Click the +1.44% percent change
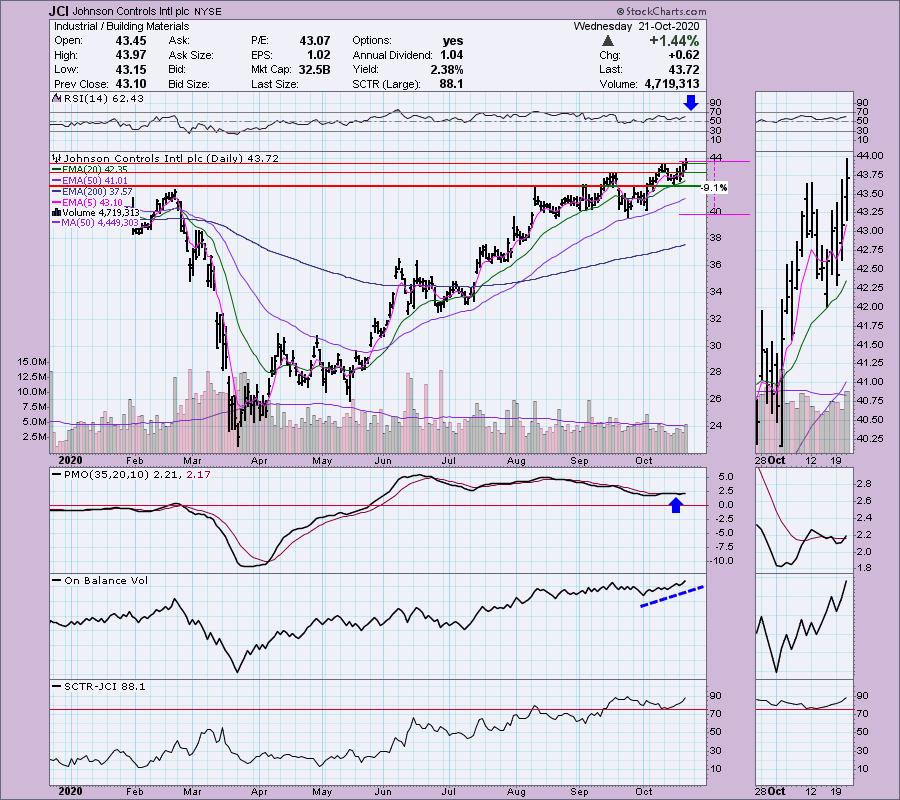Viewport: 900px width, 800px height. (674, 41)
